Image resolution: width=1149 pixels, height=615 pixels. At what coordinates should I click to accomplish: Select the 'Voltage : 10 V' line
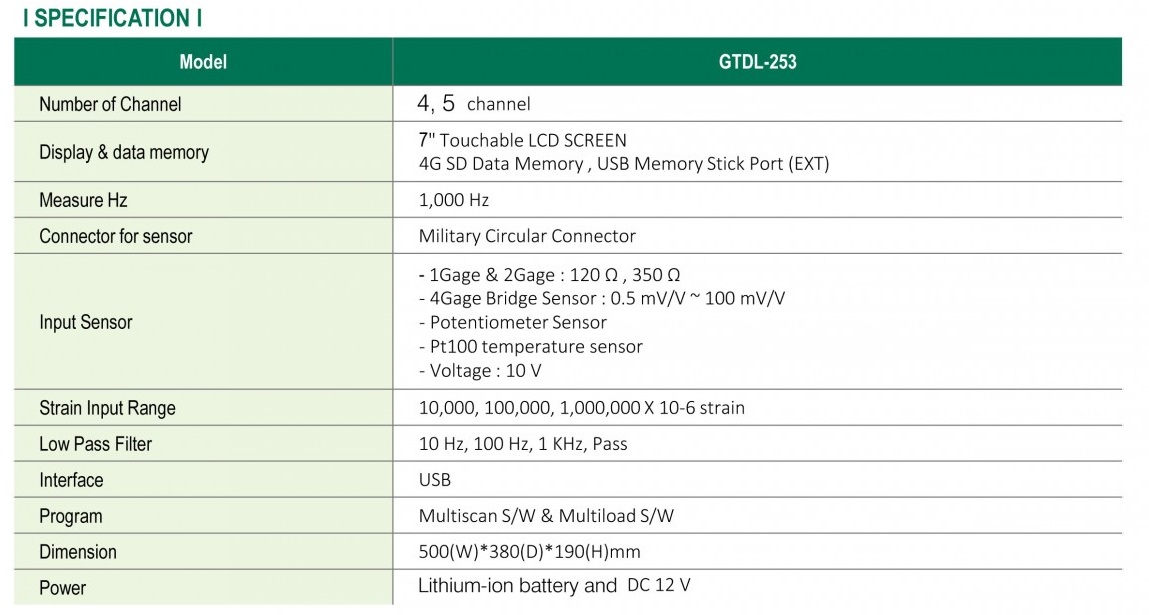point(480,371)
